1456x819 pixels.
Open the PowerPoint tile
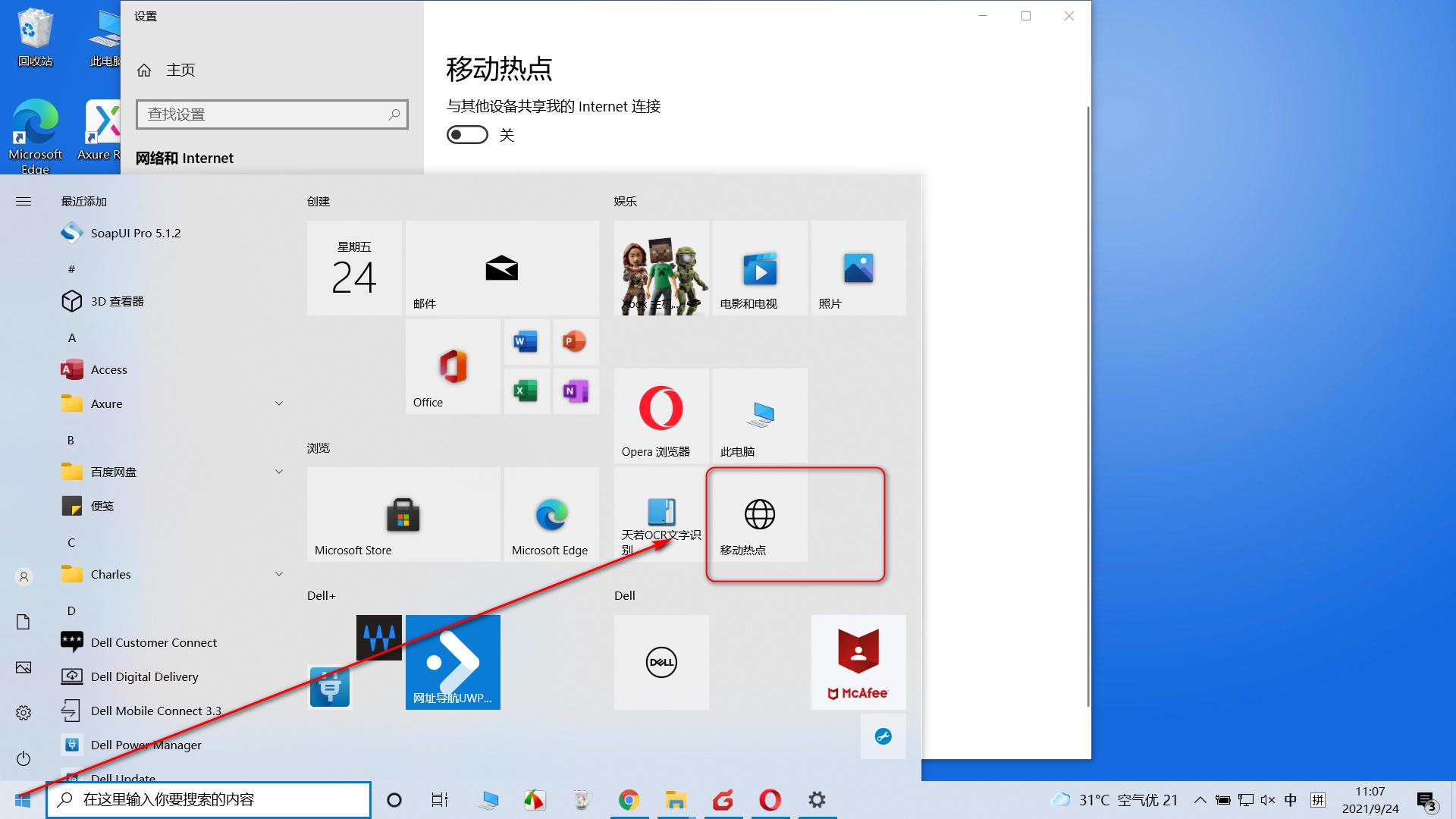coord(576,342)
